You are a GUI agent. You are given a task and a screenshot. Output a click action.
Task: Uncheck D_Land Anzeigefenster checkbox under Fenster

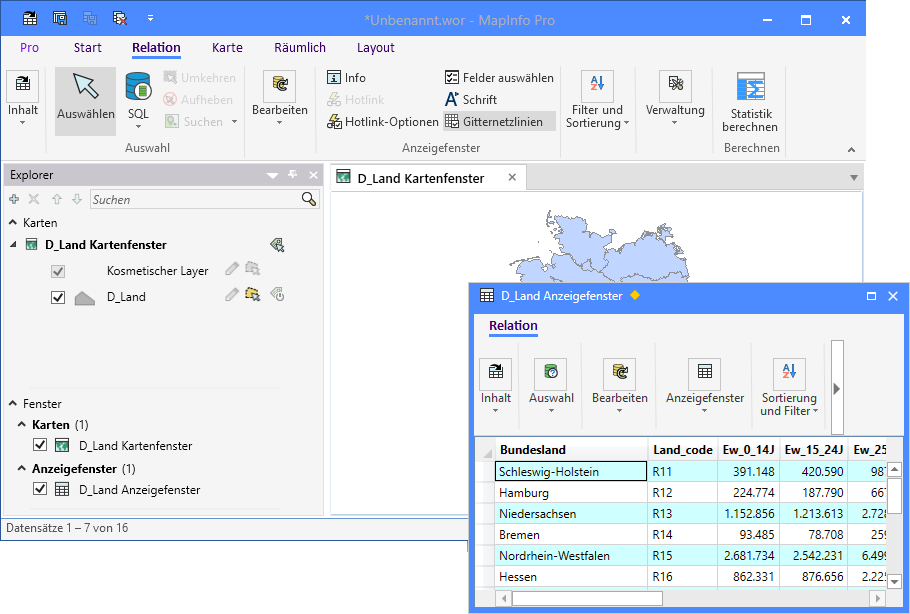pos(40,489)
